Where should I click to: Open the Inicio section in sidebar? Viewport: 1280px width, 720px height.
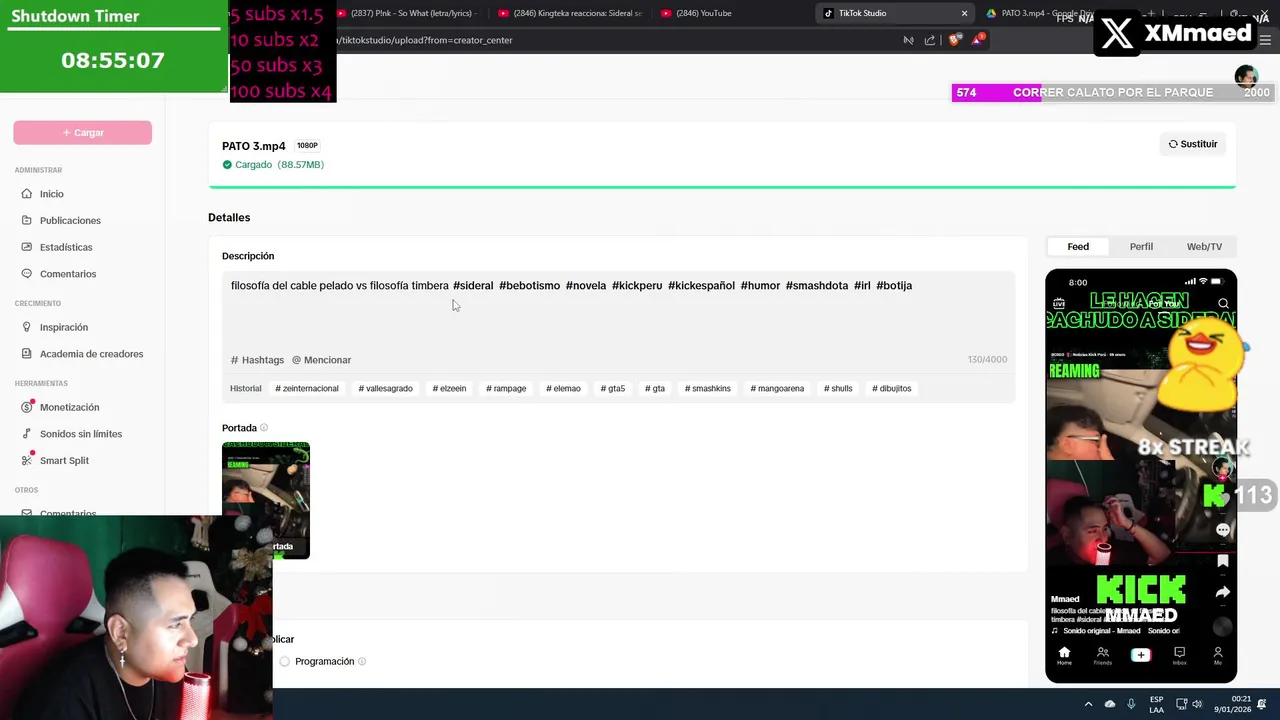51,194
